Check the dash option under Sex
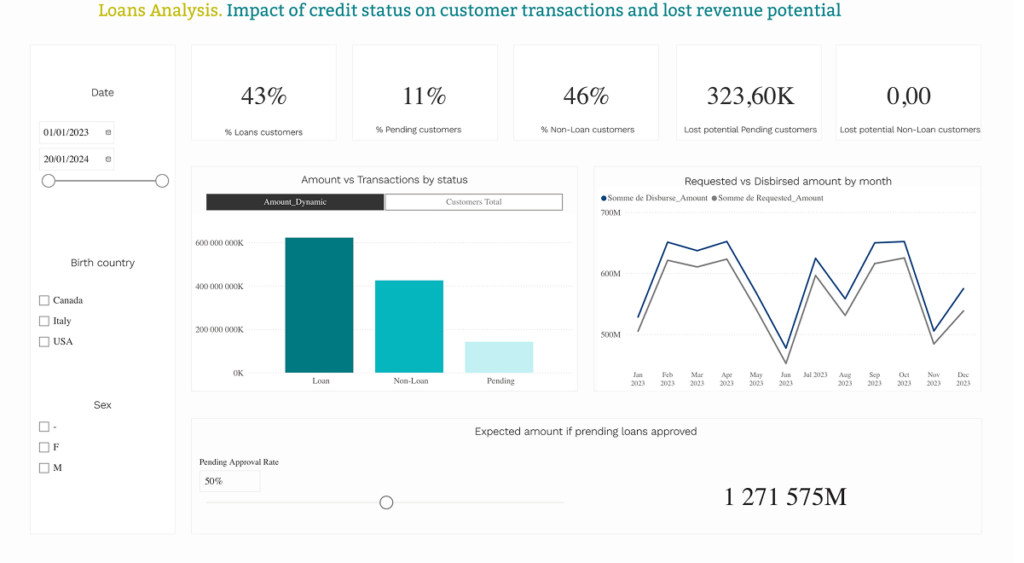This screenshot has width=1024, height=563. click(44, 426)
